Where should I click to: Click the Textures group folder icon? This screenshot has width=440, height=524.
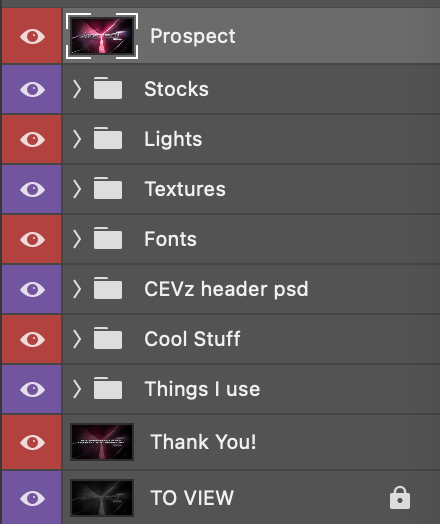click(108, 188)
